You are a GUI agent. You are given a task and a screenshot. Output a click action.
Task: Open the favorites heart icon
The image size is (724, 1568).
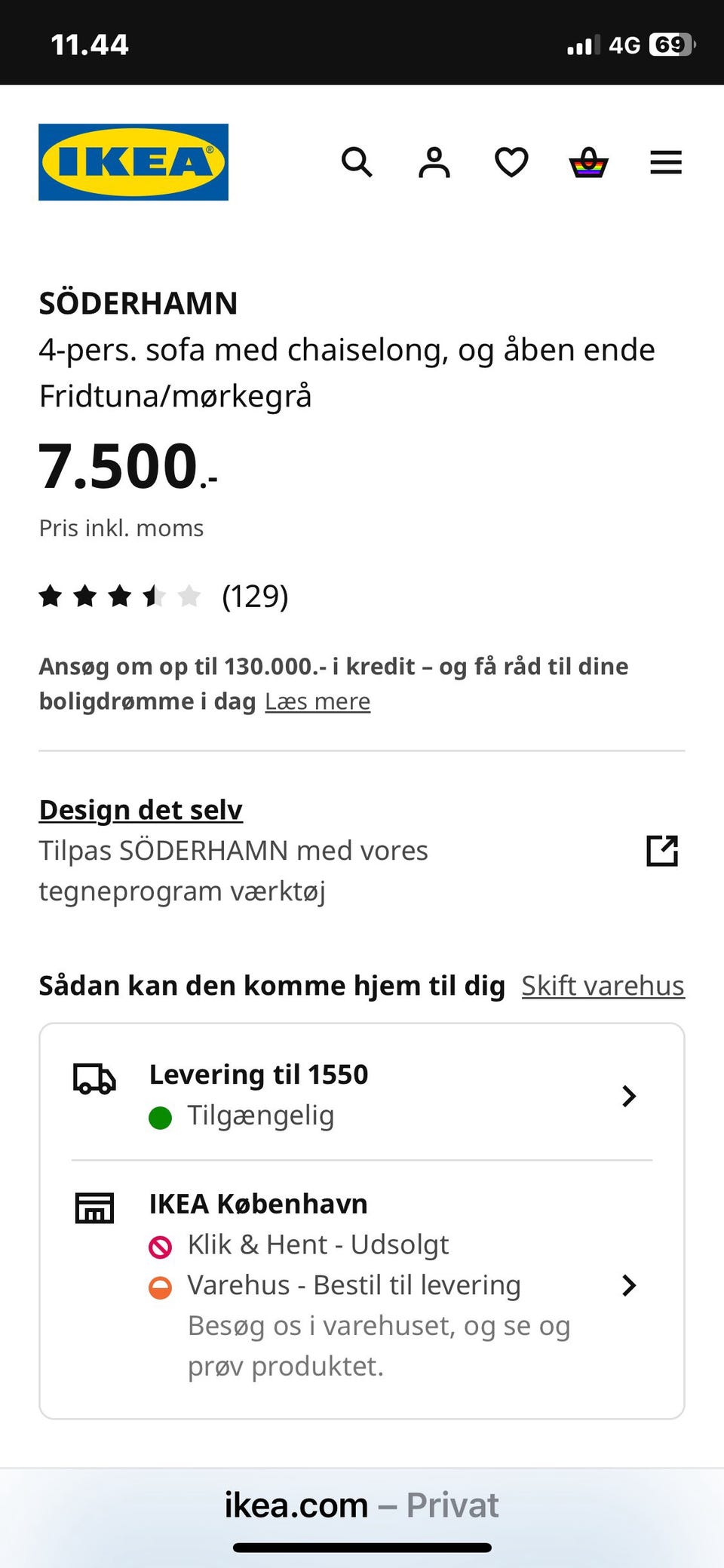point(511,162)
